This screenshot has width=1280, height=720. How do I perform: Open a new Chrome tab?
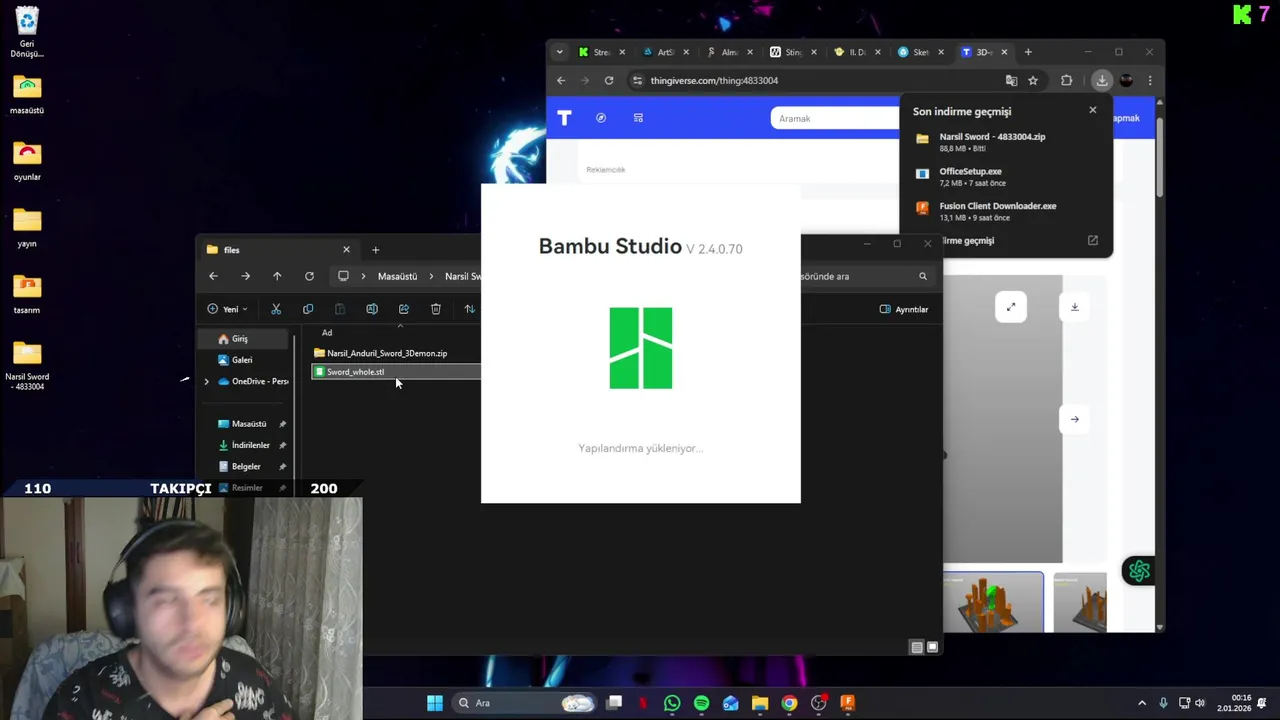(1028, 52)
